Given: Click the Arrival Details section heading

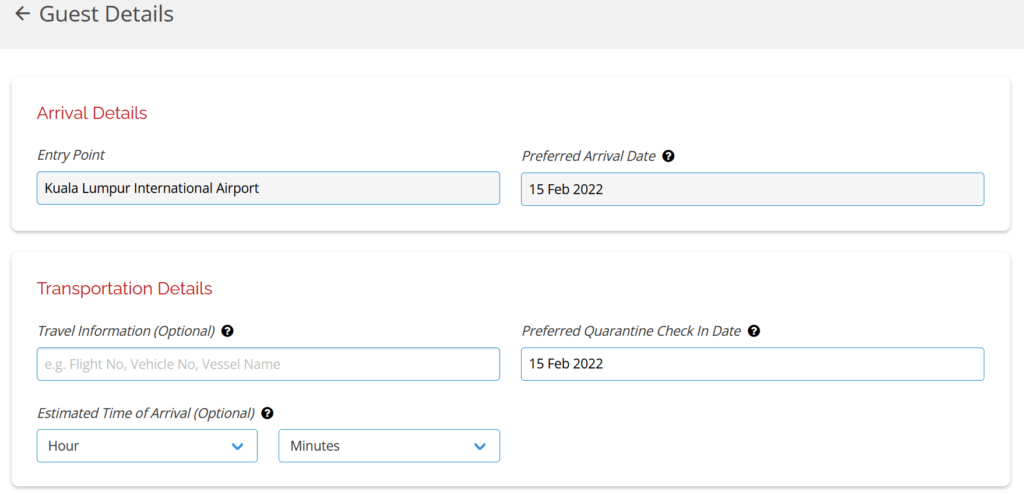Looking at the screenshot, I should click(92, 113).
